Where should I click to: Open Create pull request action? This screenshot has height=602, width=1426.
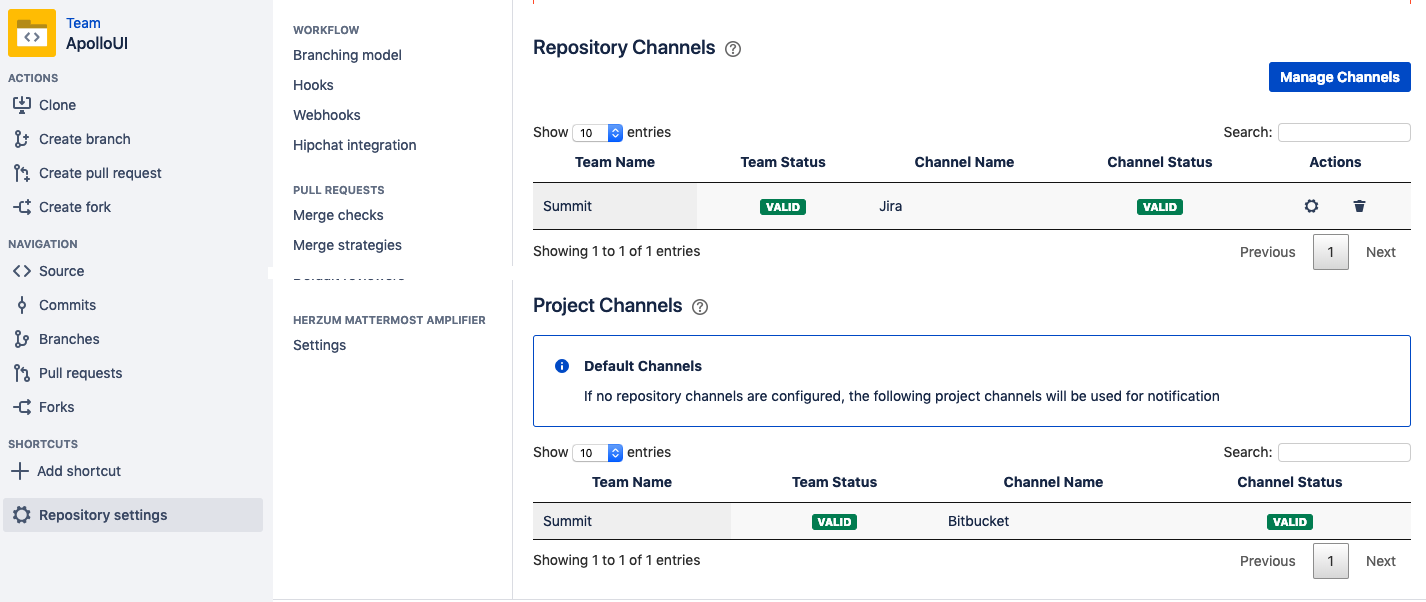[x=100, y=173]
